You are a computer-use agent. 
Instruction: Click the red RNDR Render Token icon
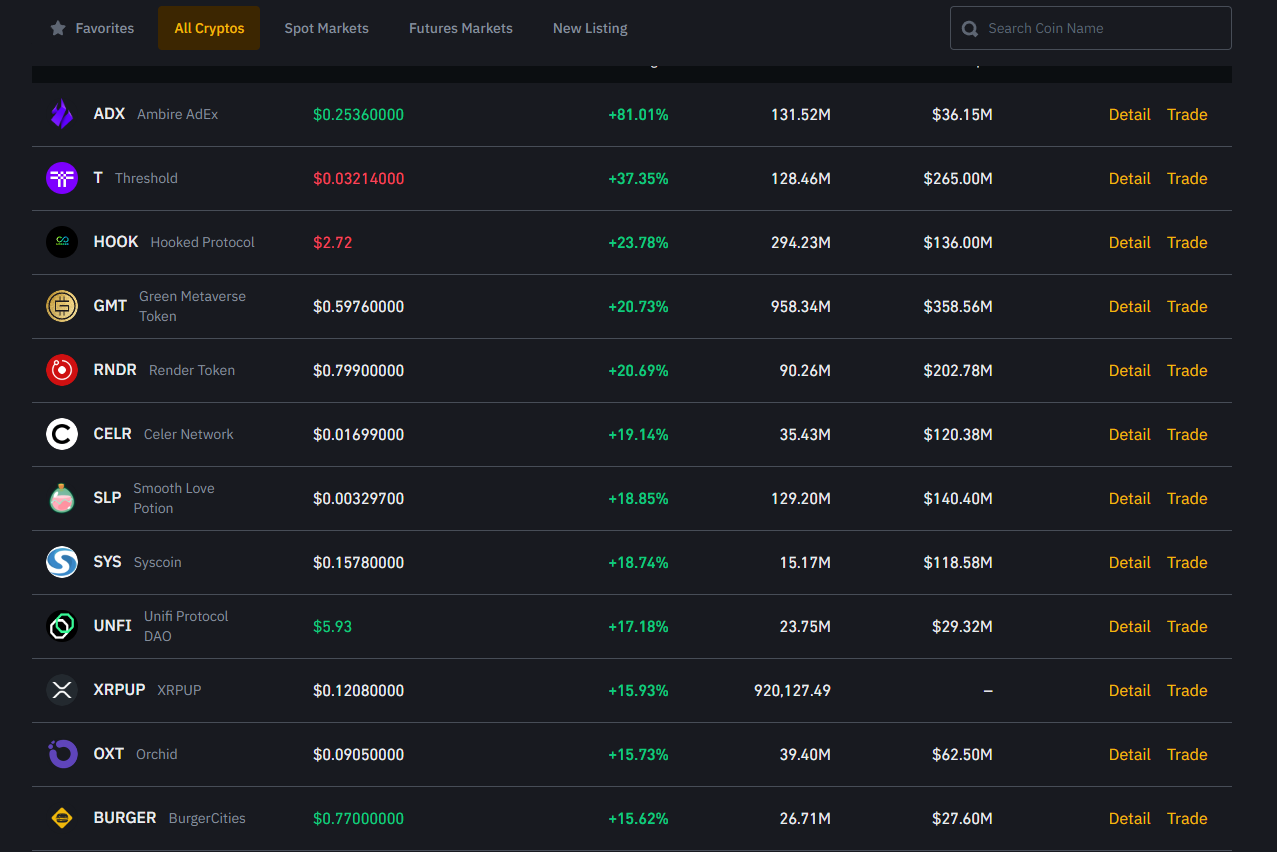pos(62,370)
